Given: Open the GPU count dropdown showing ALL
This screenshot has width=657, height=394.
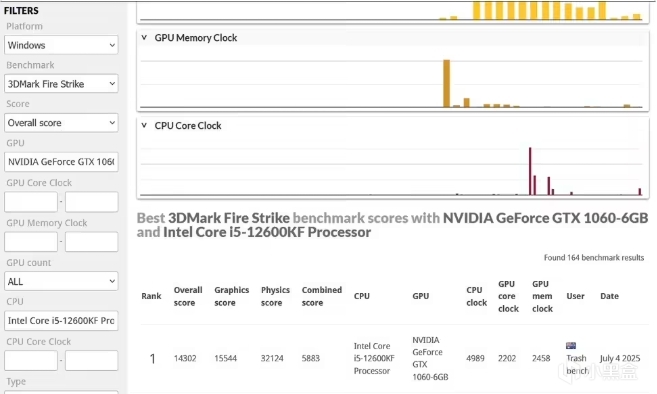Looking at the screenshot, I should point(61,281).
